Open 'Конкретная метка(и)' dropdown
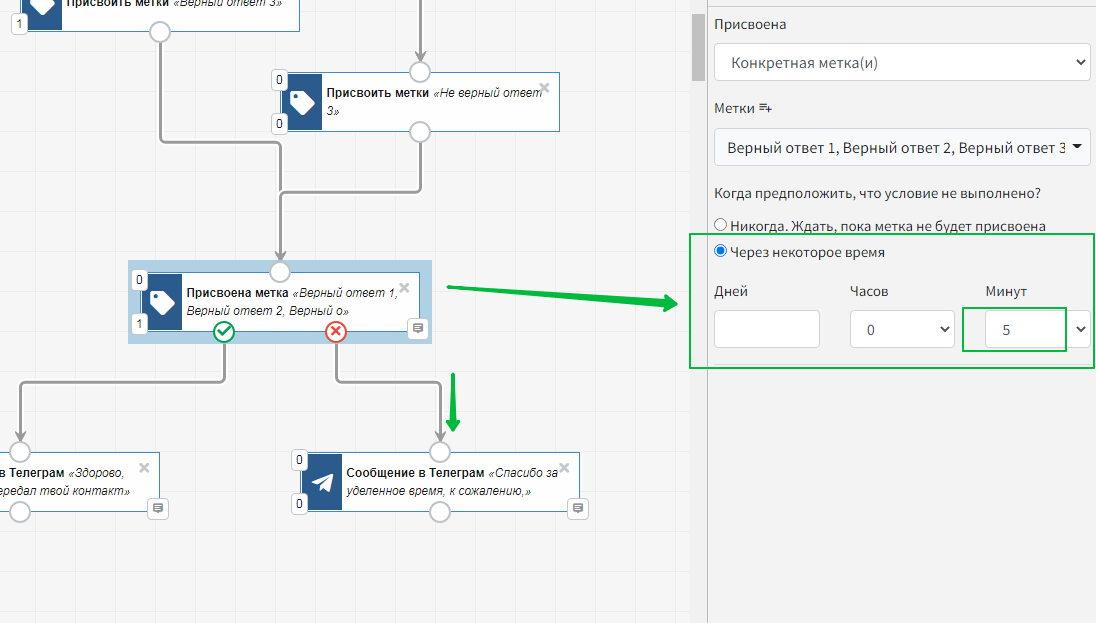The image size is (1096, 623). (x=902, y=63)
